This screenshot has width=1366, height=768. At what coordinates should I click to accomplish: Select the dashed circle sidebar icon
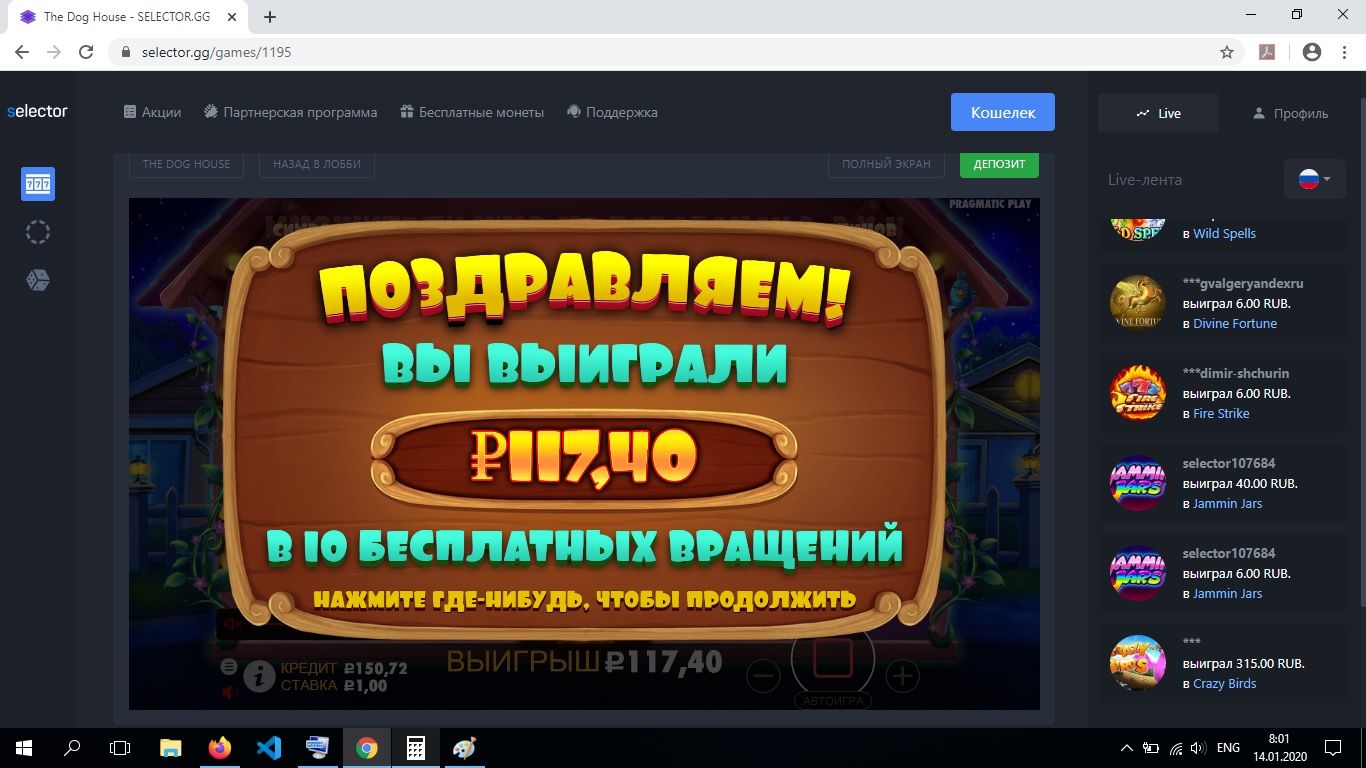click(x=38, y=232)
